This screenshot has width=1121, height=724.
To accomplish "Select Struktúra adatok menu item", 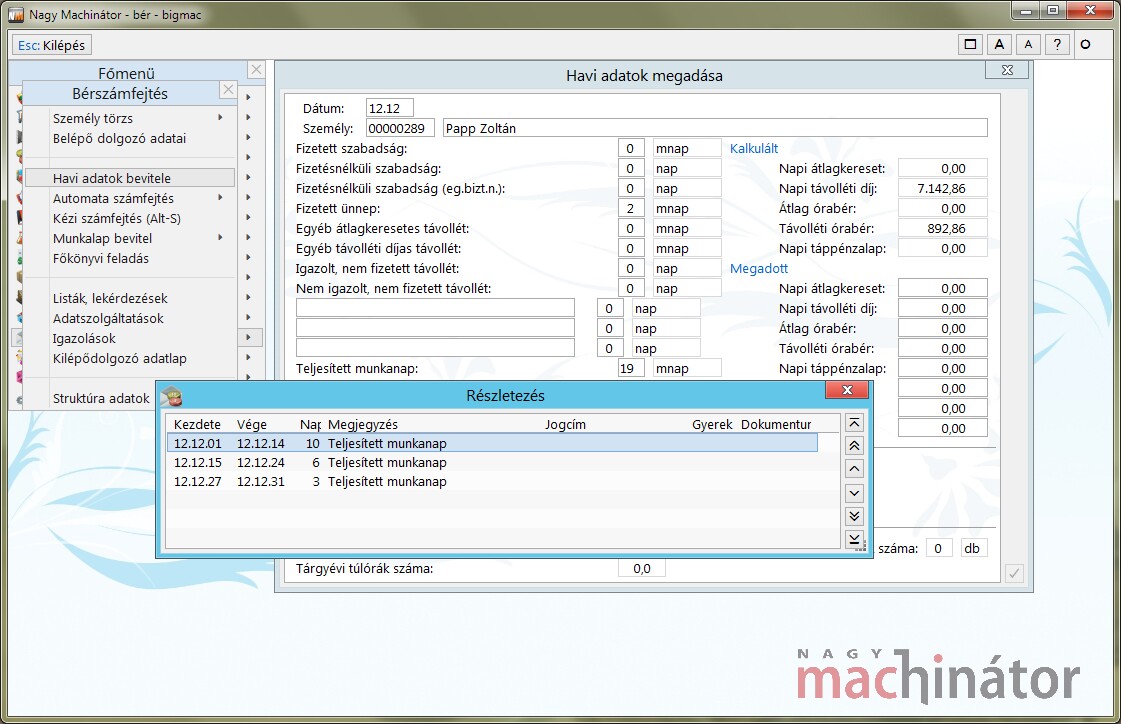I will click(x=101, y=398).
